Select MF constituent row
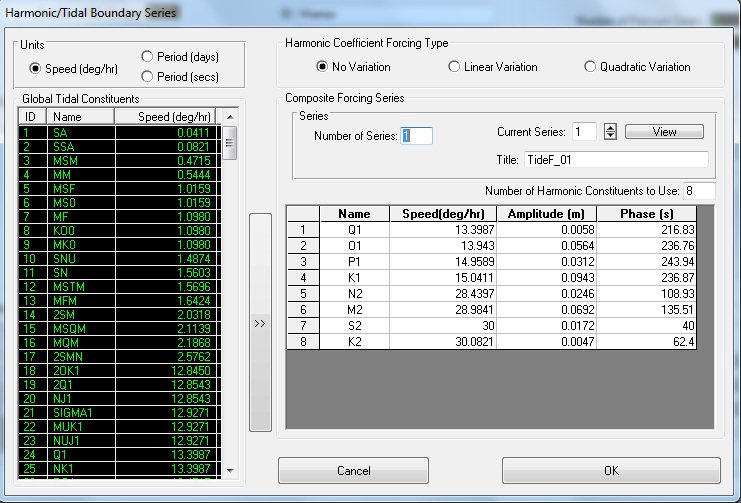The width and height of the screenshot is (741, 503). 119,217
